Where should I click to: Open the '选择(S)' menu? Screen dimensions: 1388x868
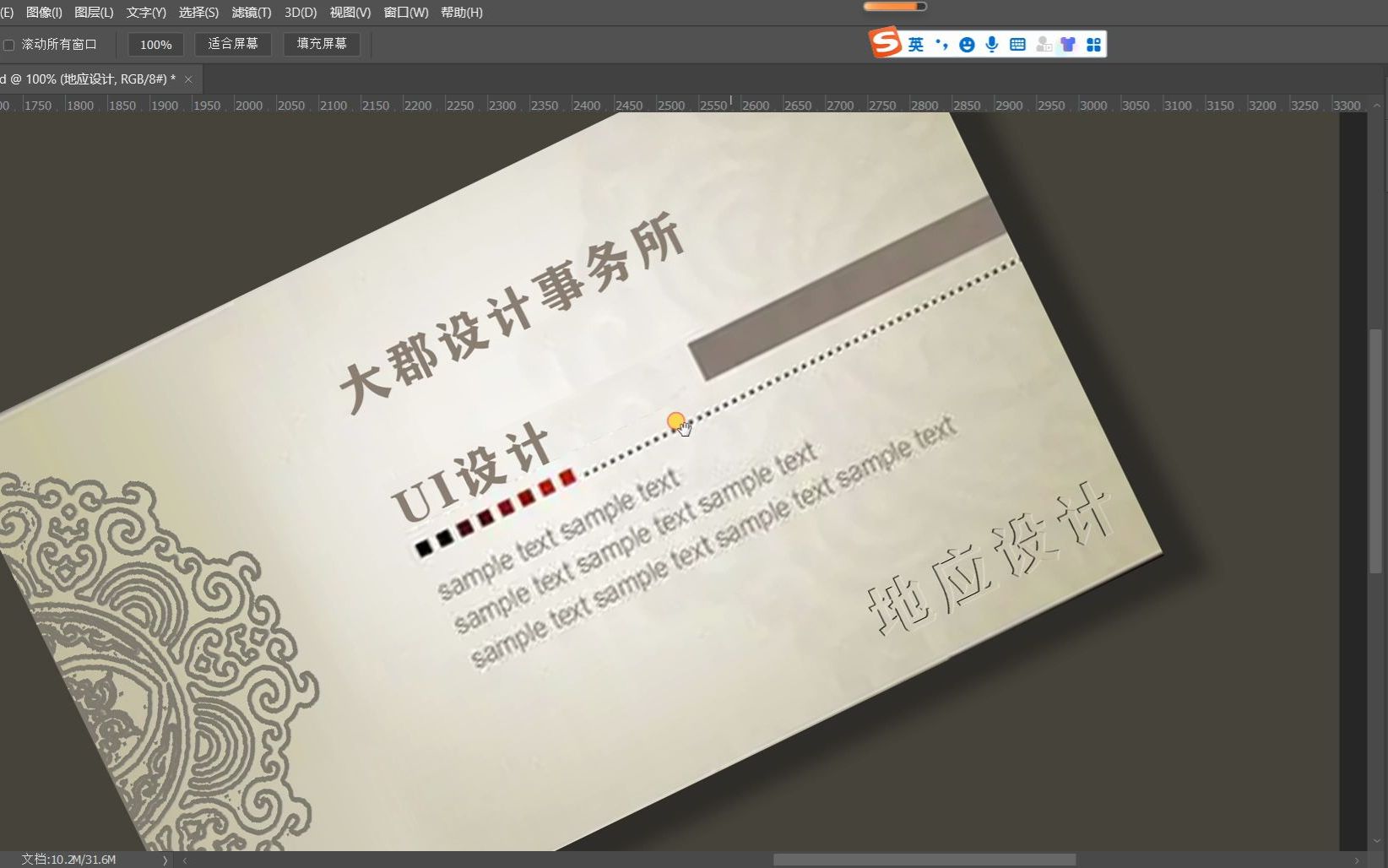198,13
